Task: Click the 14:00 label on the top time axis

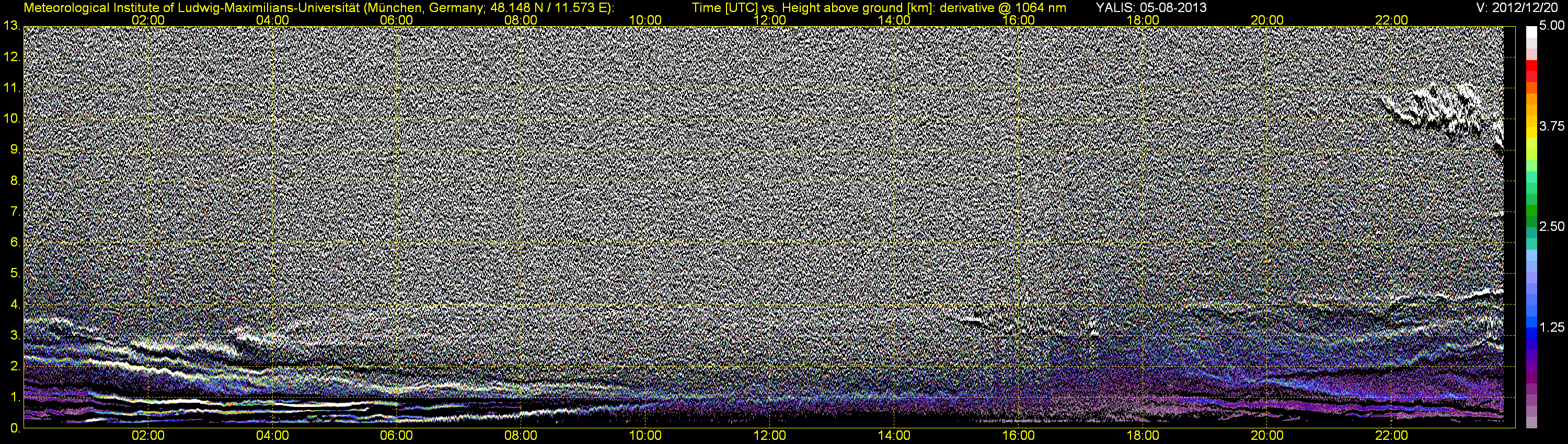Action: point(894,20)
